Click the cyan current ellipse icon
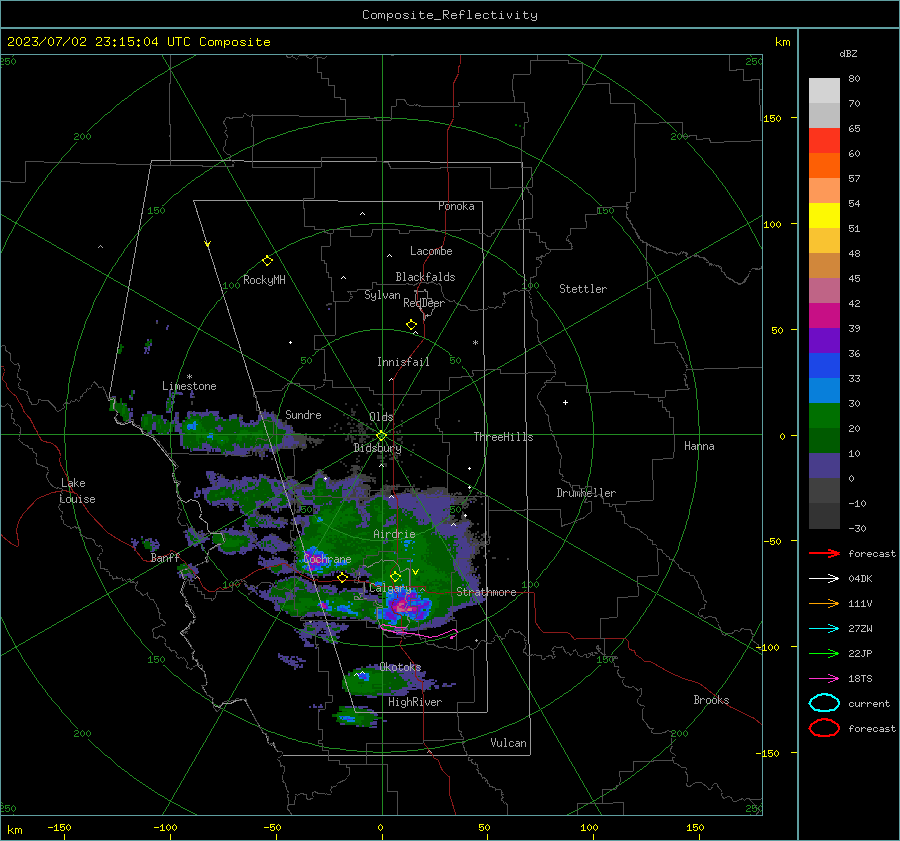Image resolution: width=900 pixels, height=841 pixels. point(824,703)
